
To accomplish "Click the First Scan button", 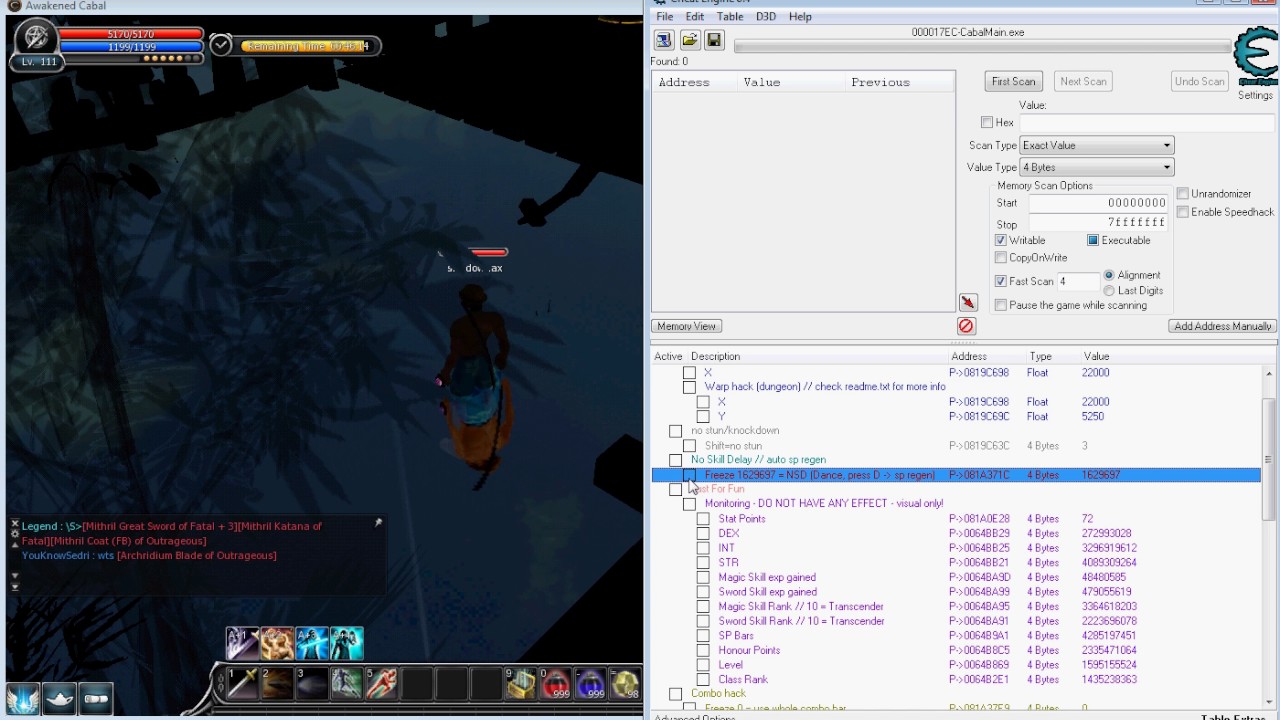I will click(x=1014, y=81).
